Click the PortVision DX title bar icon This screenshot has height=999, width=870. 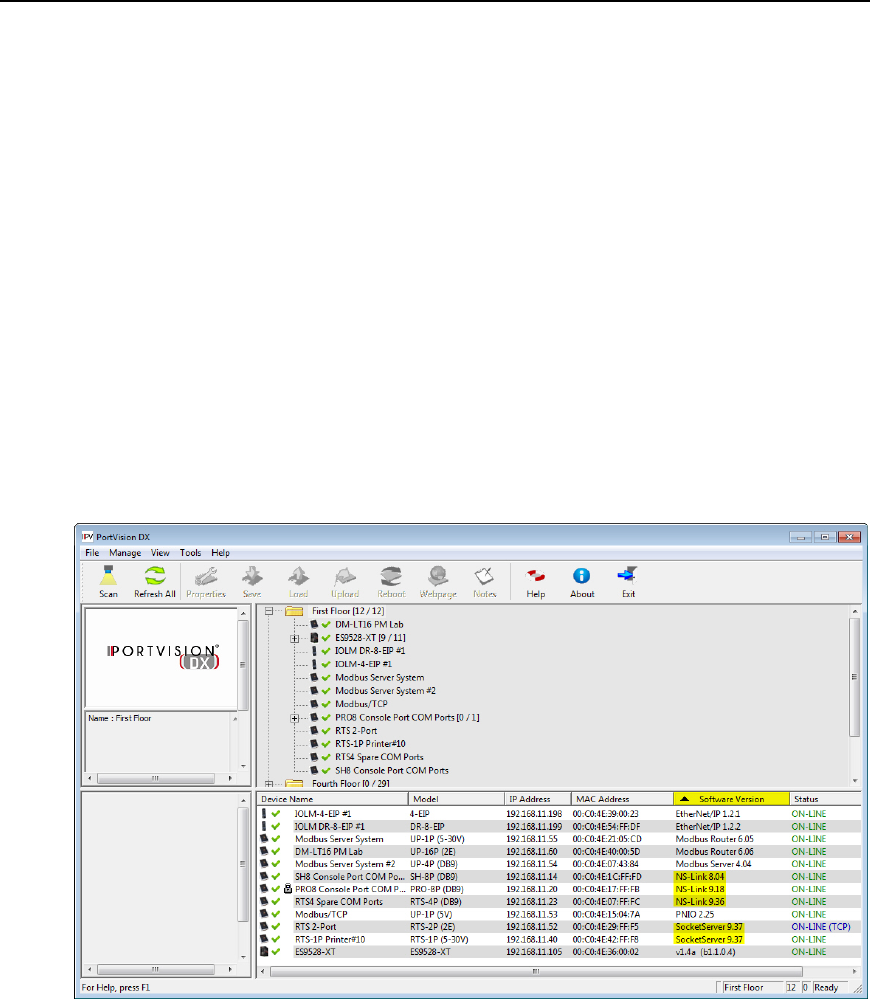[x=88, y=536]
